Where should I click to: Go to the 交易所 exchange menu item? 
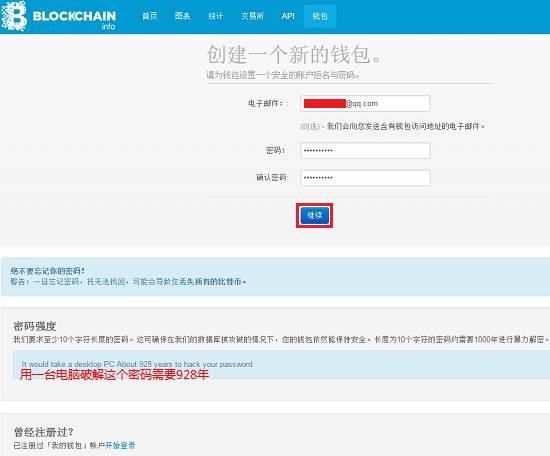[x=252, y=16]
